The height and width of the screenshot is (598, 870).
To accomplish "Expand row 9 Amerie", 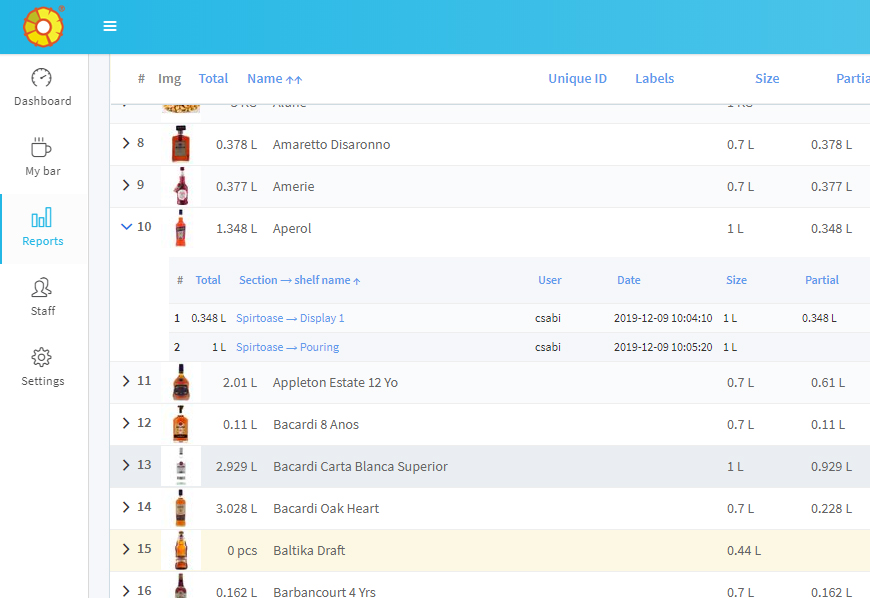I will pyautogui.click(x=126, y=185).
